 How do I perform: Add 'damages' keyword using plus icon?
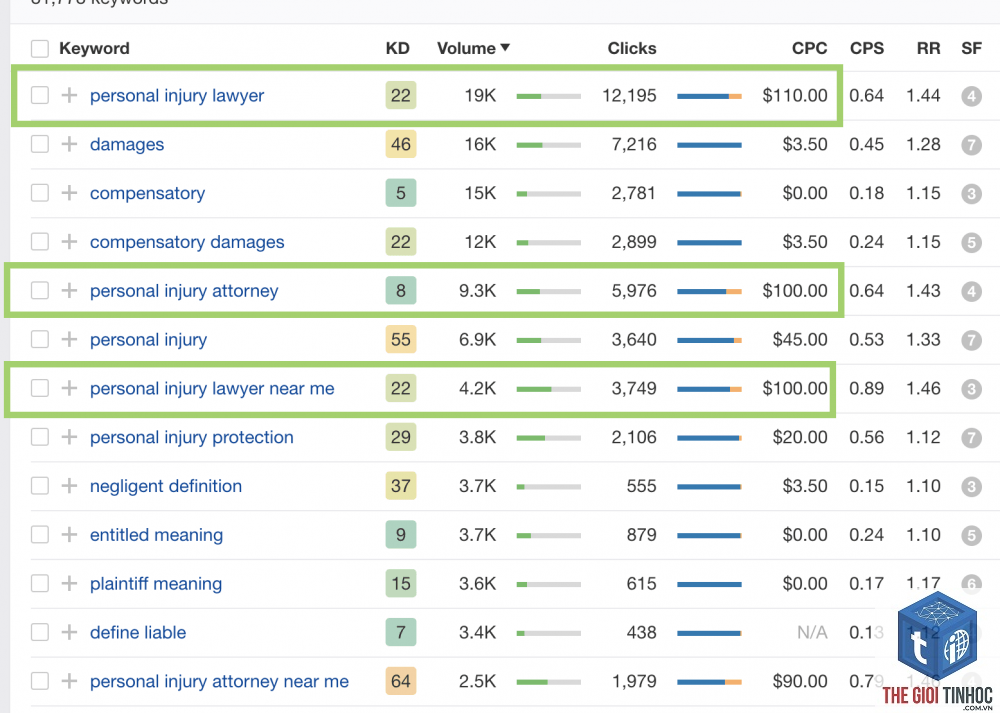tap(69, 144)
